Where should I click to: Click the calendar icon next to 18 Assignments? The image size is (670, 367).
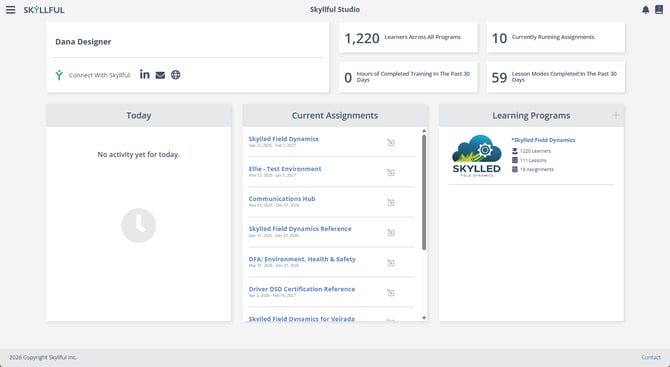(514, 169)
